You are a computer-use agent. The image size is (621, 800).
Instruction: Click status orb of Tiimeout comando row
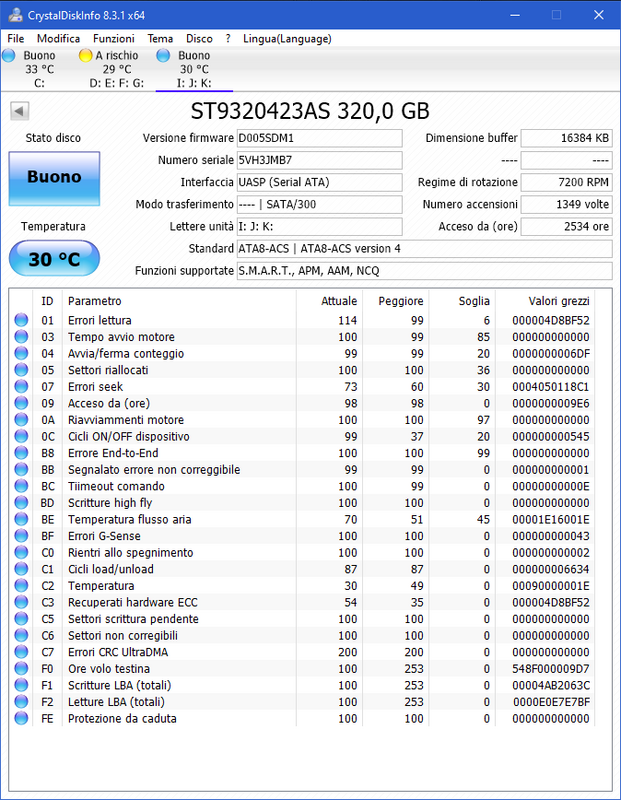pyautogui.click(x=21, y=486)
